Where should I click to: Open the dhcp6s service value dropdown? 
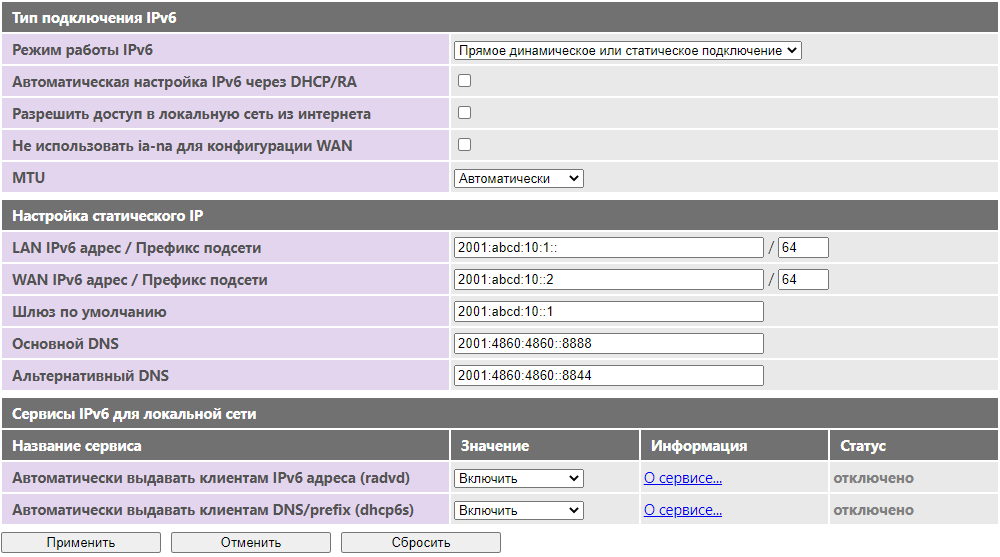[518, 510]
